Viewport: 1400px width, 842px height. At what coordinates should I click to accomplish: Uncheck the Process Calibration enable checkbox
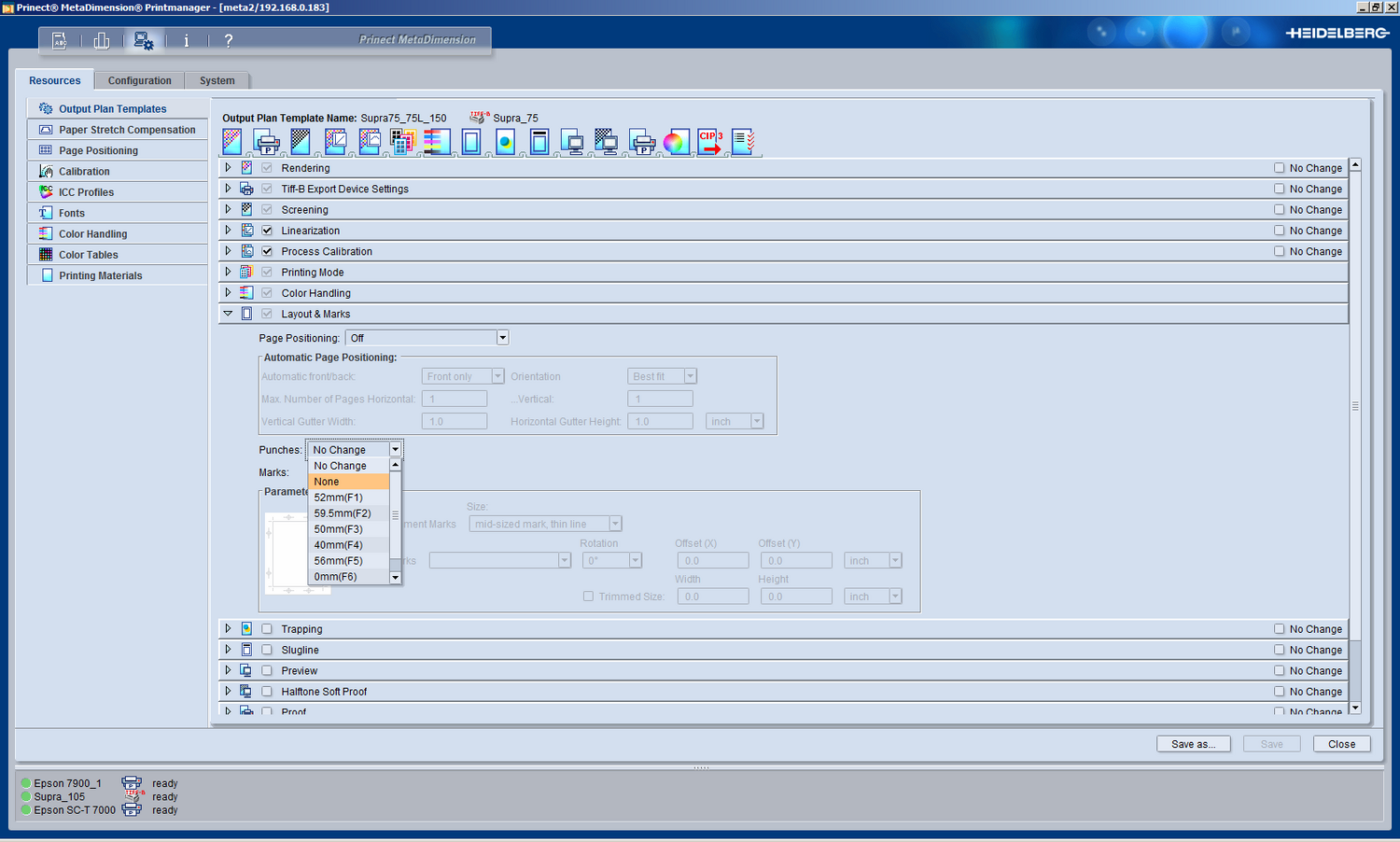pyautogui.click(x=267, y=251)
